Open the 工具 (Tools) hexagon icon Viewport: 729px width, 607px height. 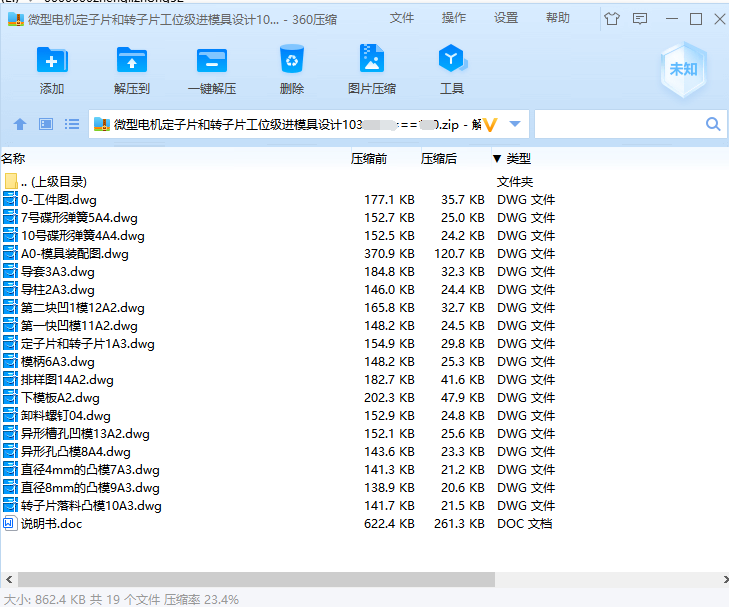pos(452,59)
